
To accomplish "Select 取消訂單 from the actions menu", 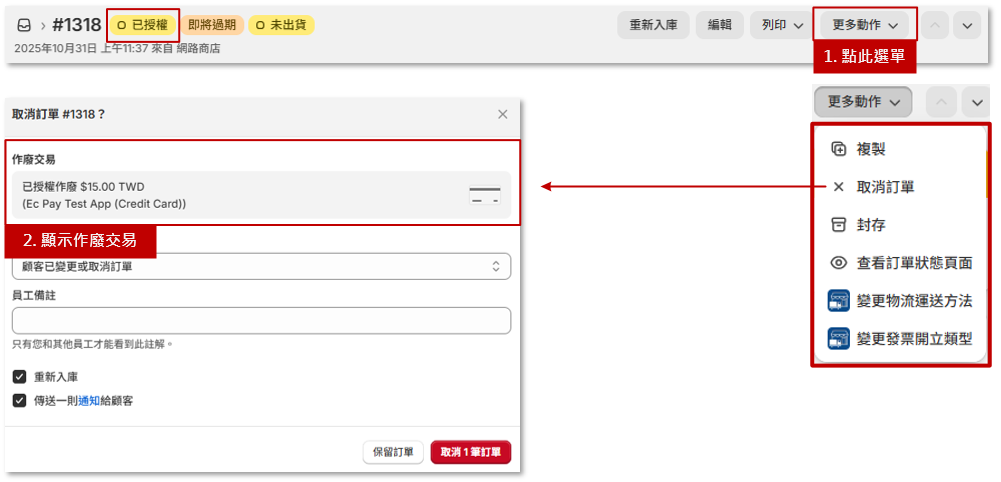I will (x=885, y=187).
